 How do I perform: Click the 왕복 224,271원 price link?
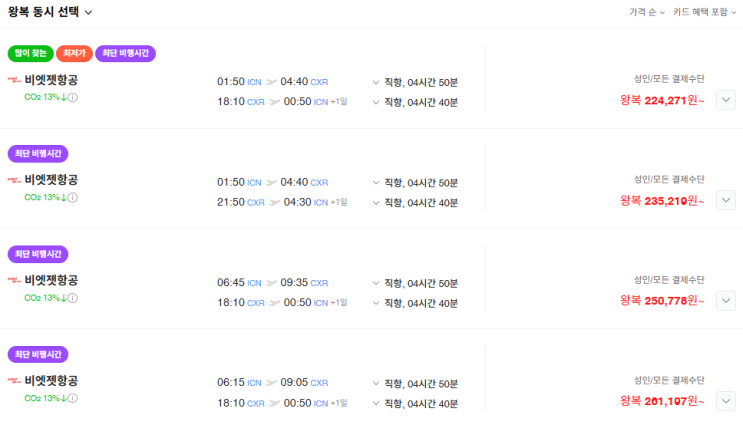tap(663, 100)
